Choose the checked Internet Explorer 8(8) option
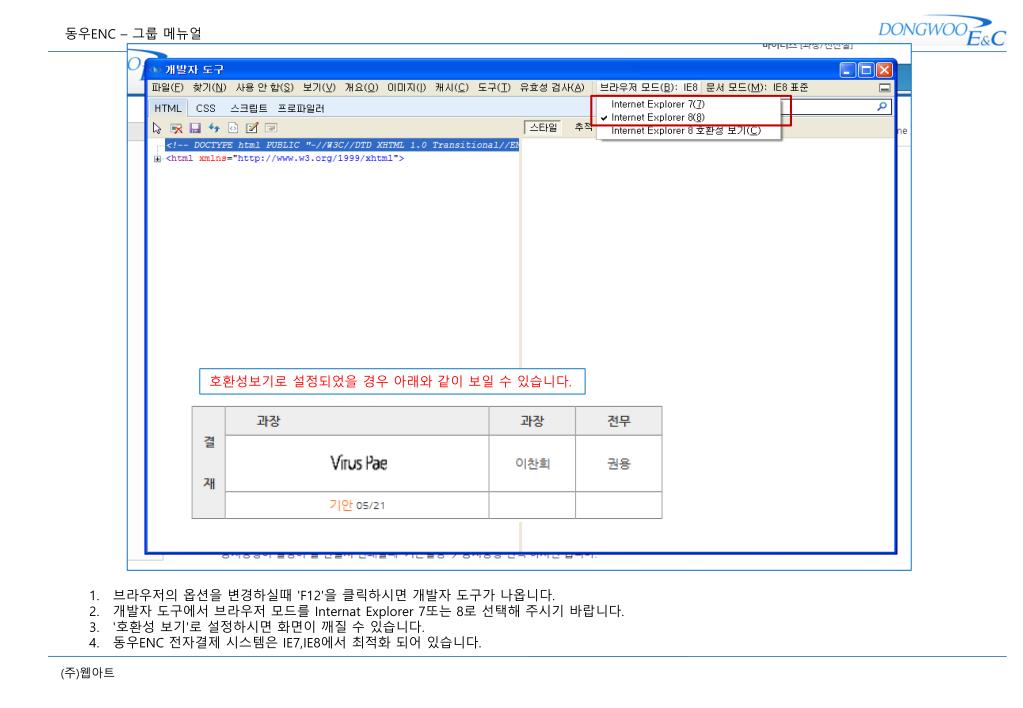 click(658, 117)
